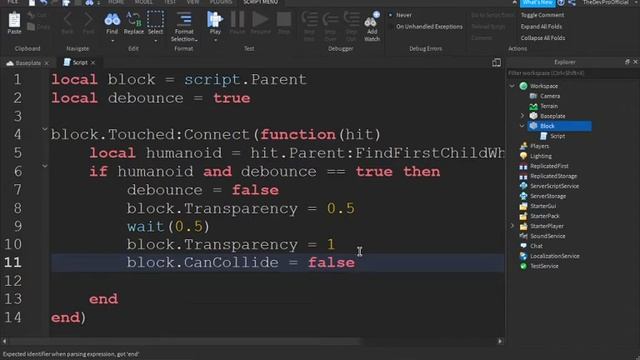Select the Terrain item in Explorer
The width and height of the screenshot is (640, 360).
click(549, 106)
